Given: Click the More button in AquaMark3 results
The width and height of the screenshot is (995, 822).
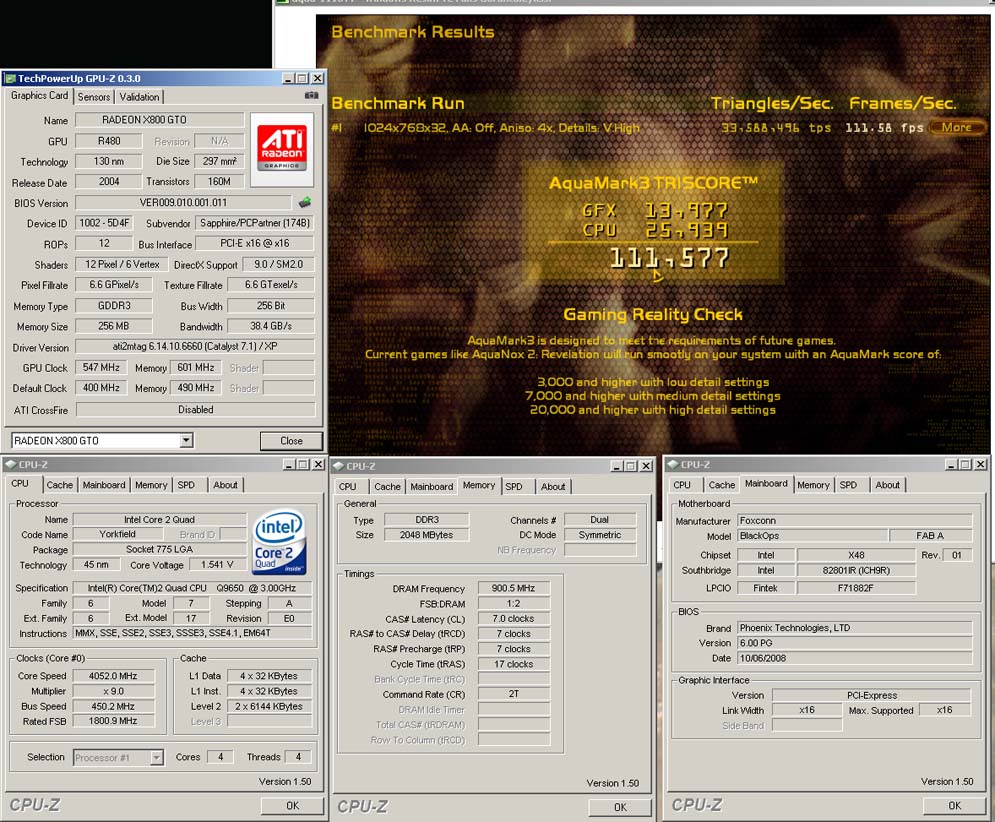Looking at the screenshot, I should [956, 128].
